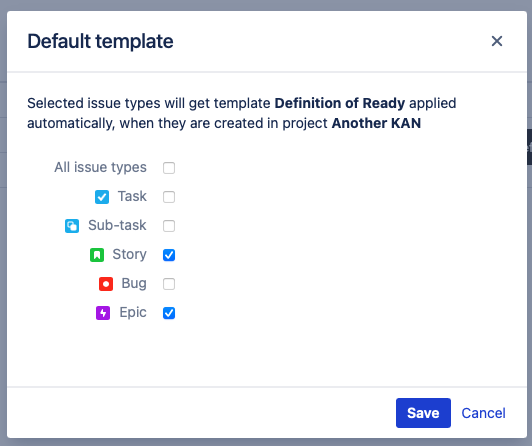Click the Sub-task label text
Image resolution: width=532 pixels, height=446 pixels.
(x=117, y=225)
